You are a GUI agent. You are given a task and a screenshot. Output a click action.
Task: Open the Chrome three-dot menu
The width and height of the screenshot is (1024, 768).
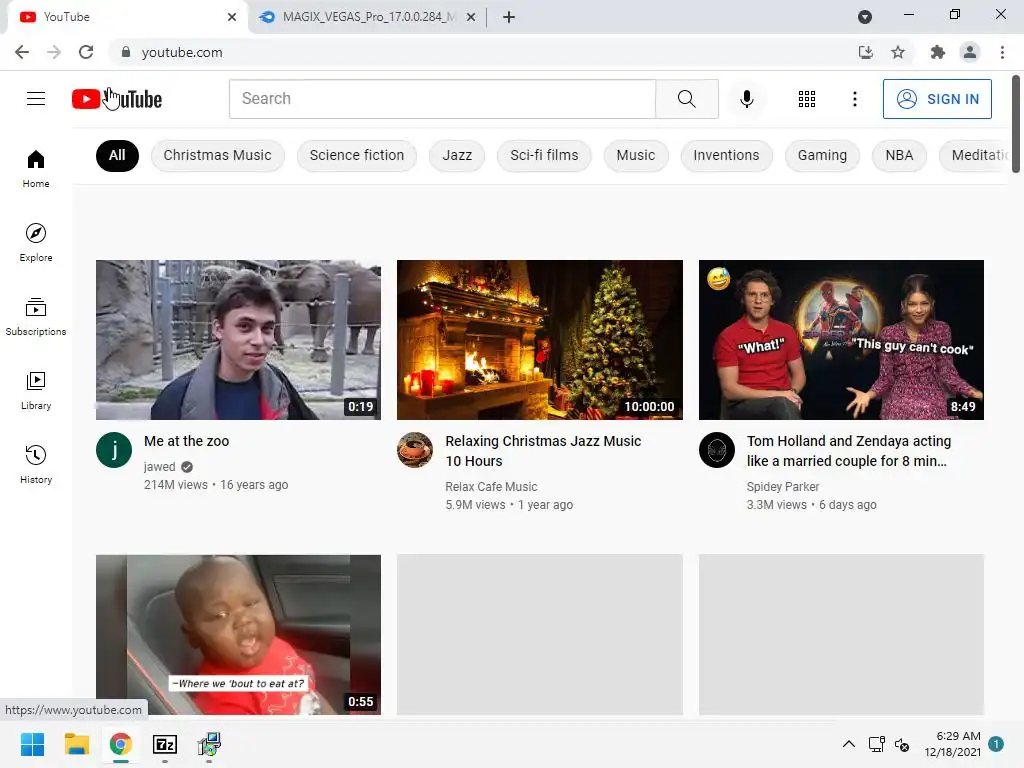(x=1002, y=52)
